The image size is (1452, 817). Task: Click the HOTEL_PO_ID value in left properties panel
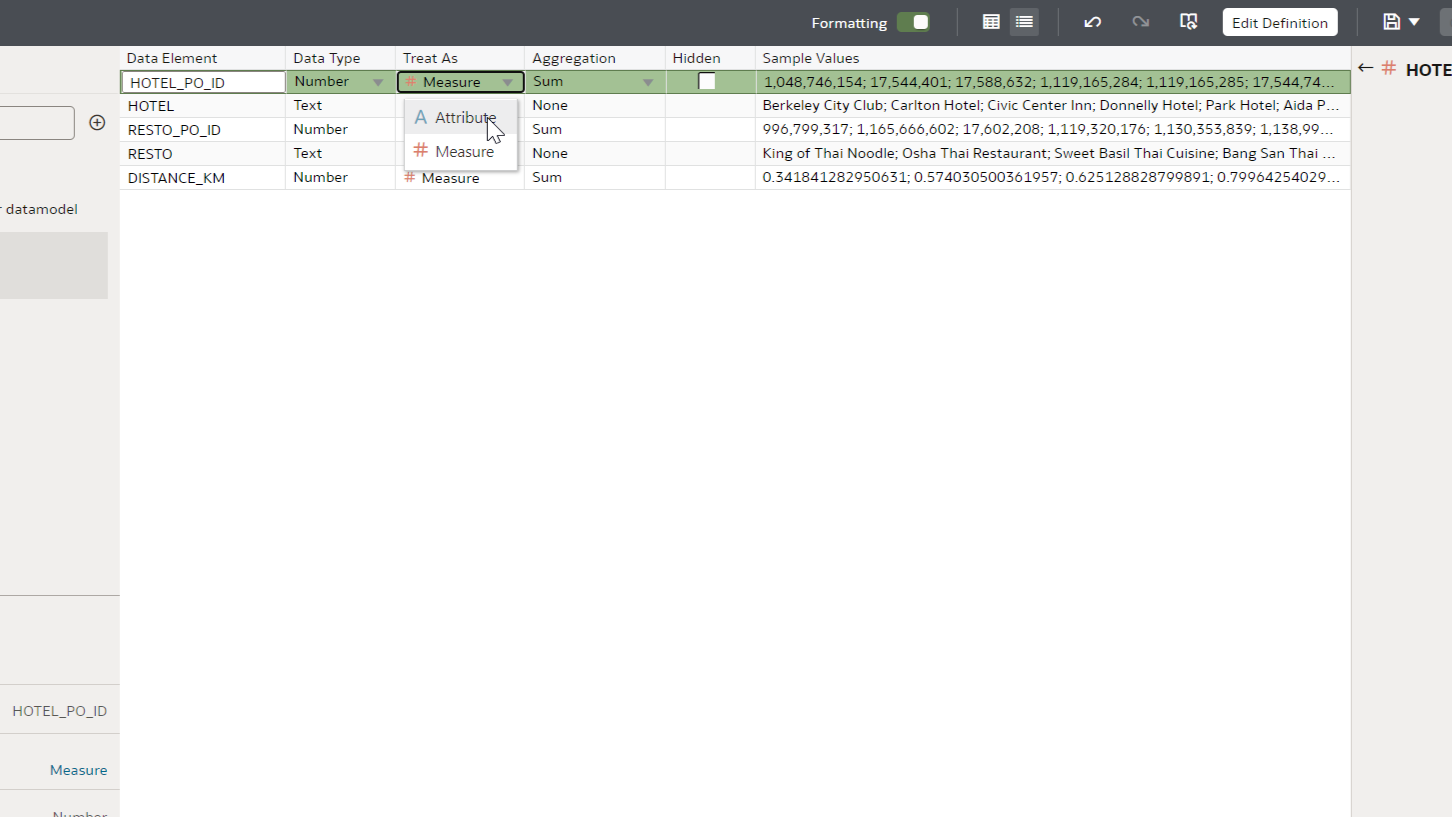click(59, 711)
